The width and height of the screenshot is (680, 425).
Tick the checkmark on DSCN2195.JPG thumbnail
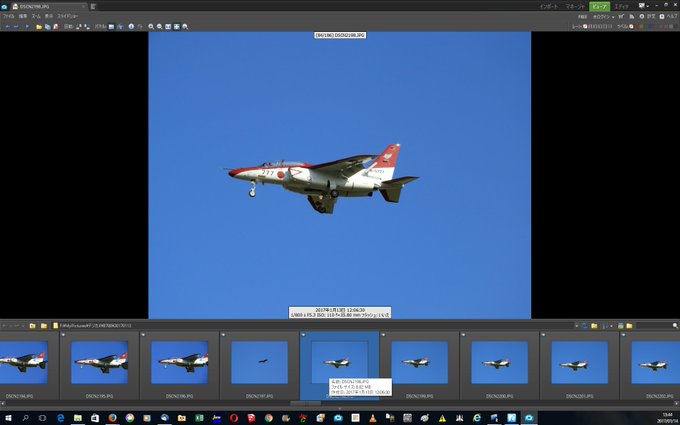[x=63, y=335]
